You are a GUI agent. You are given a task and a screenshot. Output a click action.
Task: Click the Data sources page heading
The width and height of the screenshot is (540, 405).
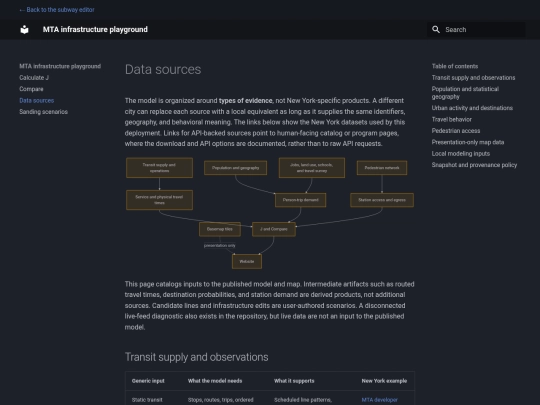(163, 69)
